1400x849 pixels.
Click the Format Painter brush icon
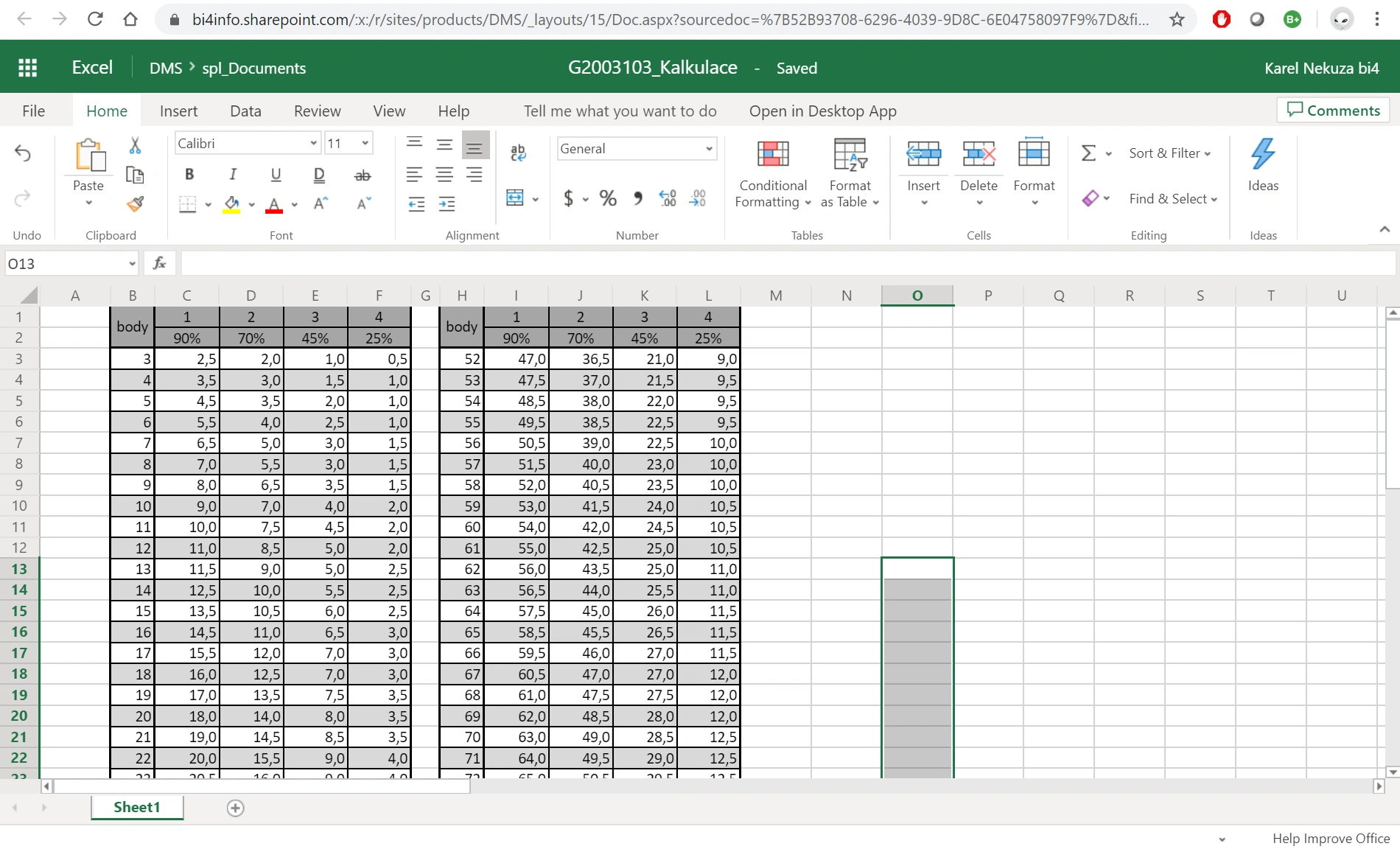point(135,204)
